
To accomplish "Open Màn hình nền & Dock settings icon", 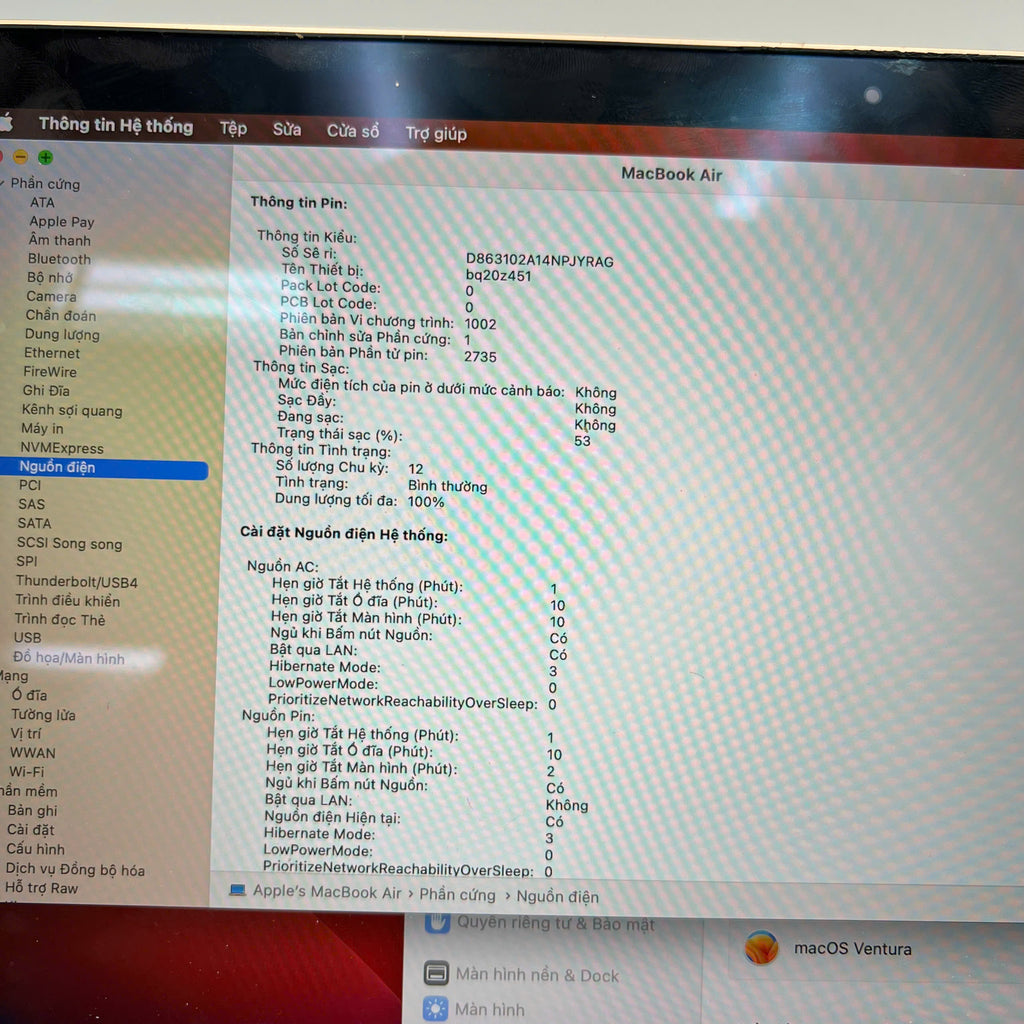I will pos(436,974).
